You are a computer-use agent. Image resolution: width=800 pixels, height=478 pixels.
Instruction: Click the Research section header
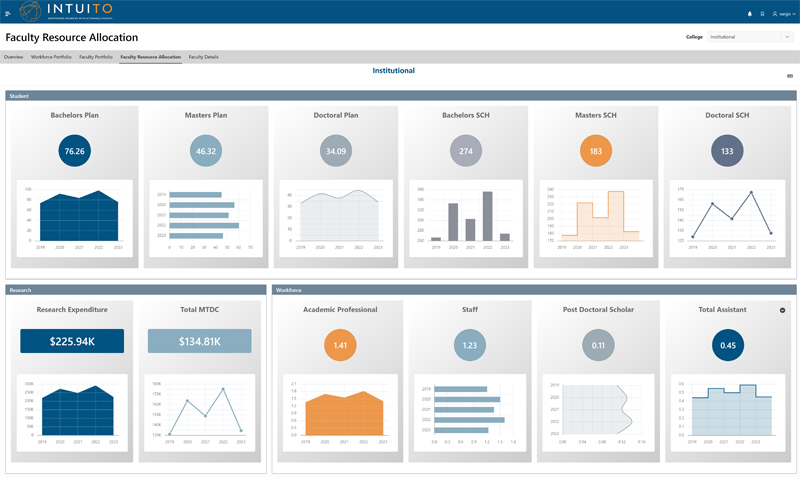136,290
